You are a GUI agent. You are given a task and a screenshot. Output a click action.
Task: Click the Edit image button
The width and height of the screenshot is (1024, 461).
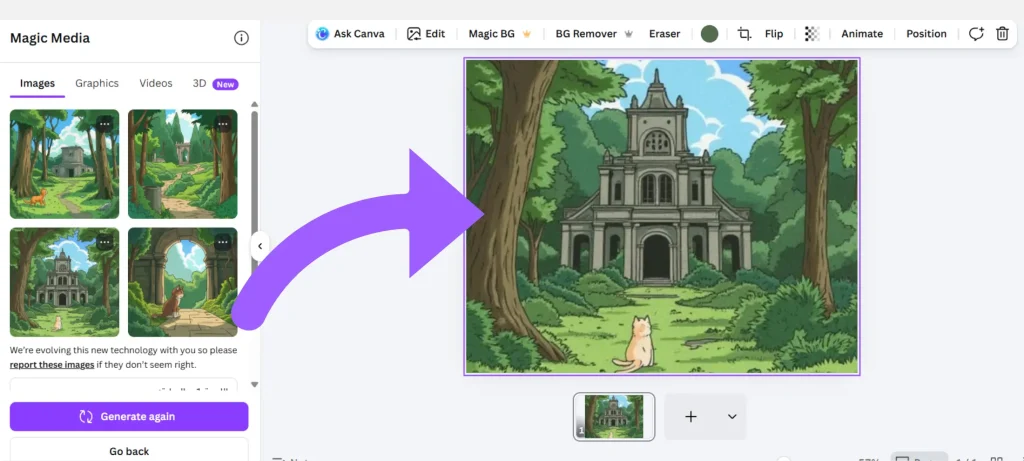(426, 34)
